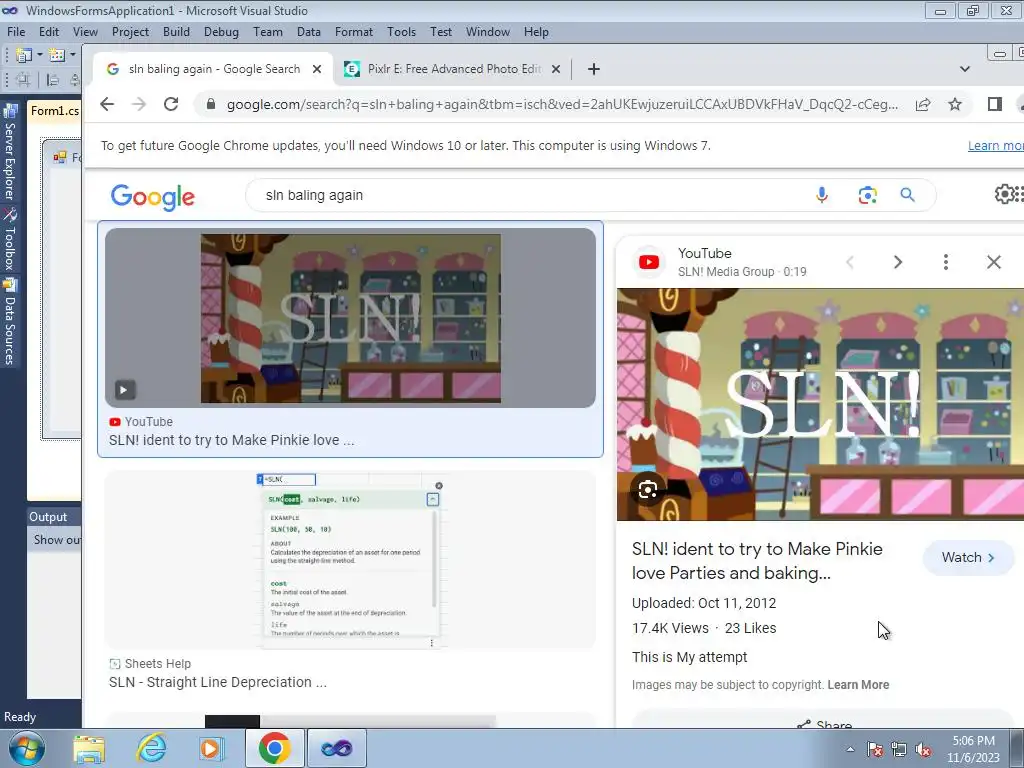Click Chrome's forward navigation arrow

139,104
